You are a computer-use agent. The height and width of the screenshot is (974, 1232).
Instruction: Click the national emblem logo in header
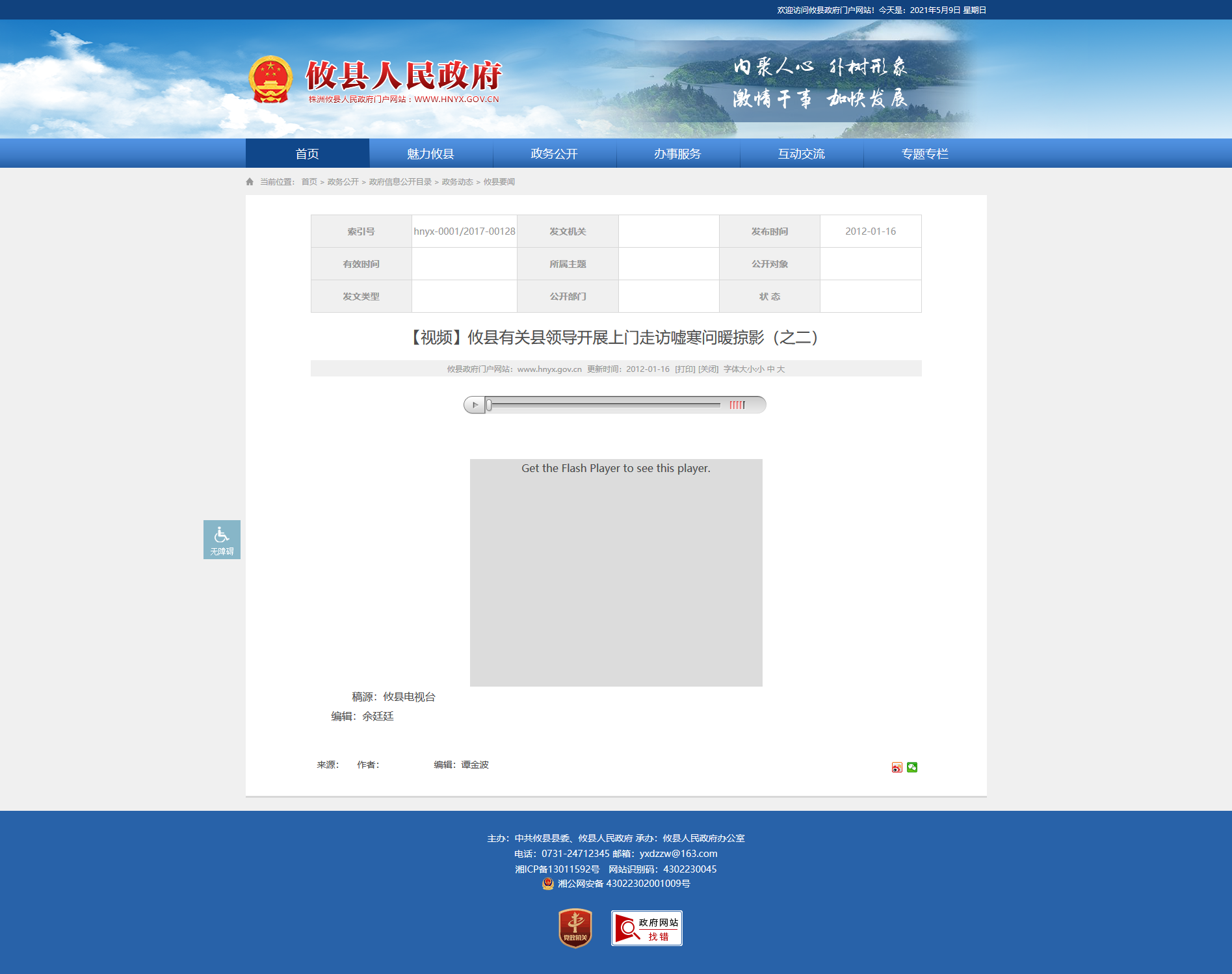pos(270,80)
